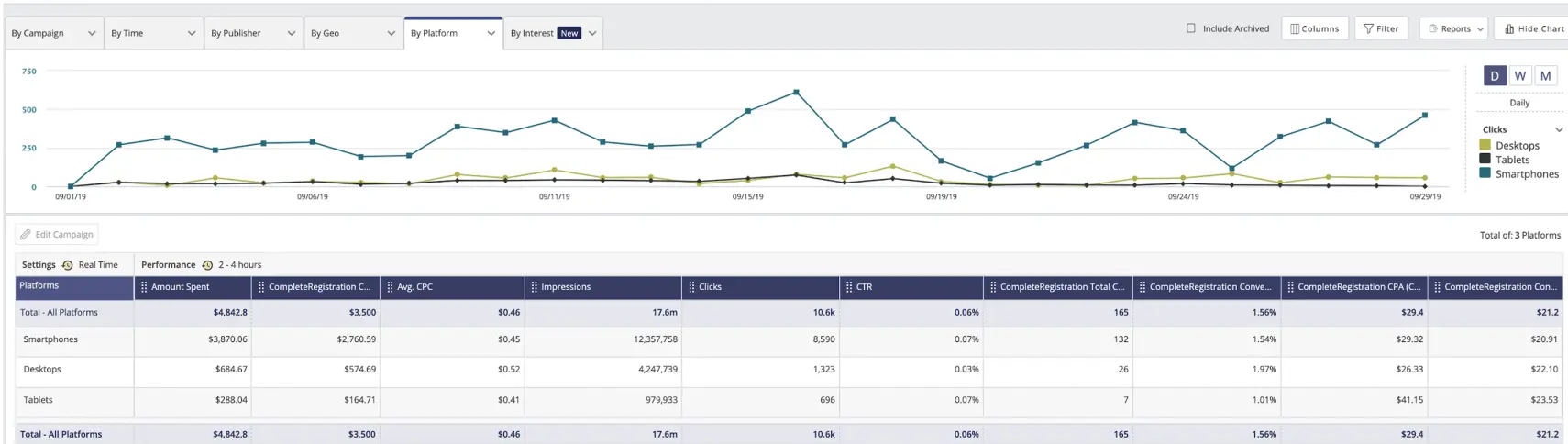Click the CTR column drag handle
The width and height of the screenshot is (1568, 444).
point(849,287)
